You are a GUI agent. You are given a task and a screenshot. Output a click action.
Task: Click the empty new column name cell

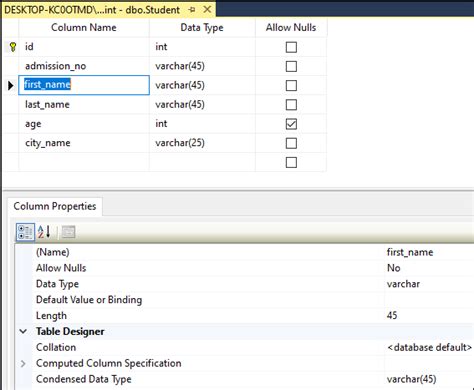coord(84,162)
